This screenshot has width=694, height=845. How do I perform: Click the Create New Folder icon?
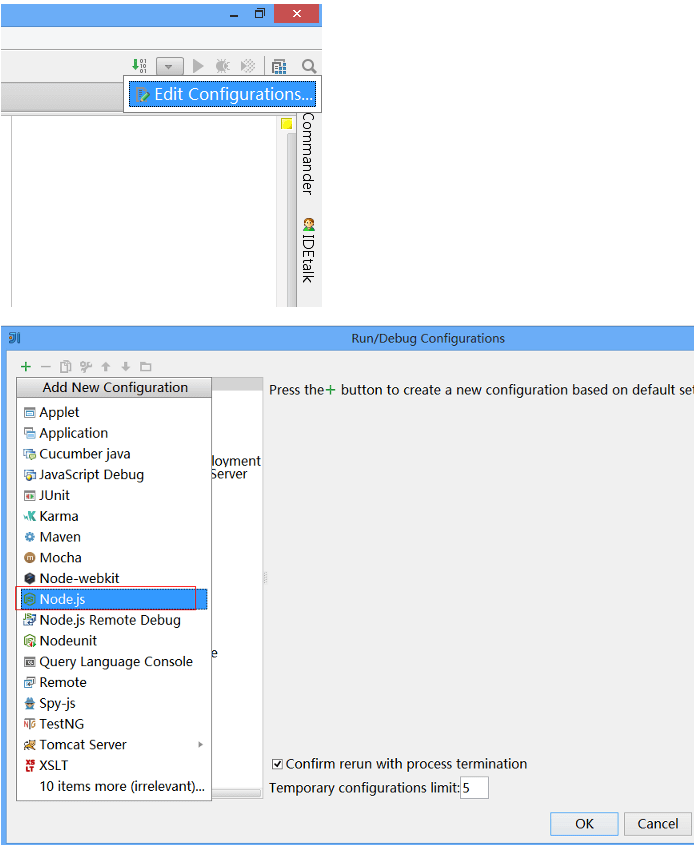pos(145,366)
